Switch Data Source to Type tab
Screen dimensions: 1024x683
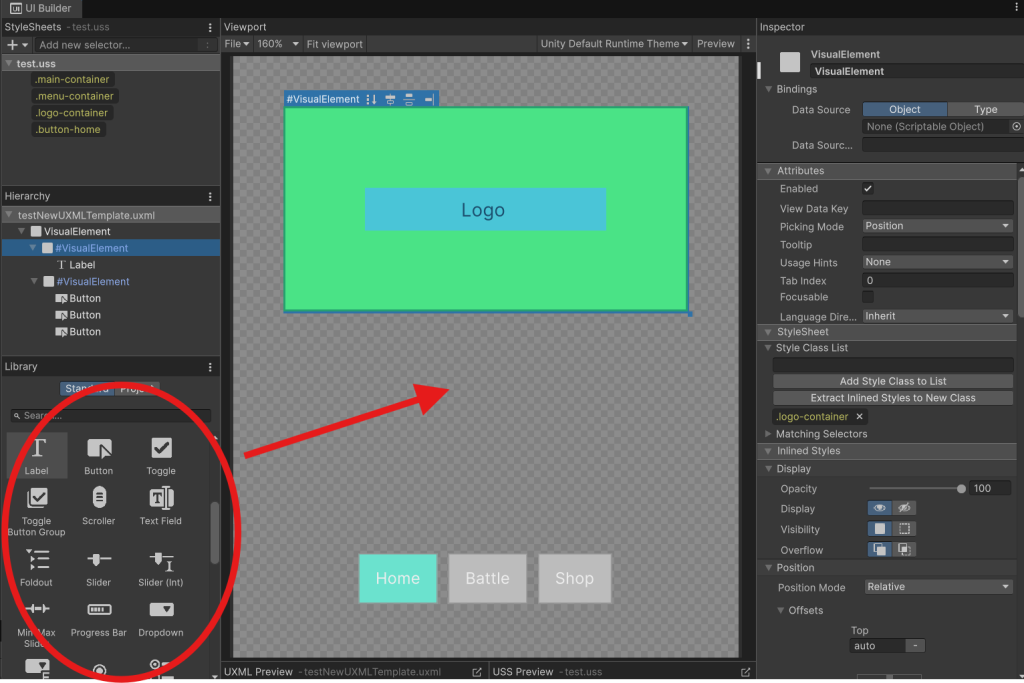985,110
